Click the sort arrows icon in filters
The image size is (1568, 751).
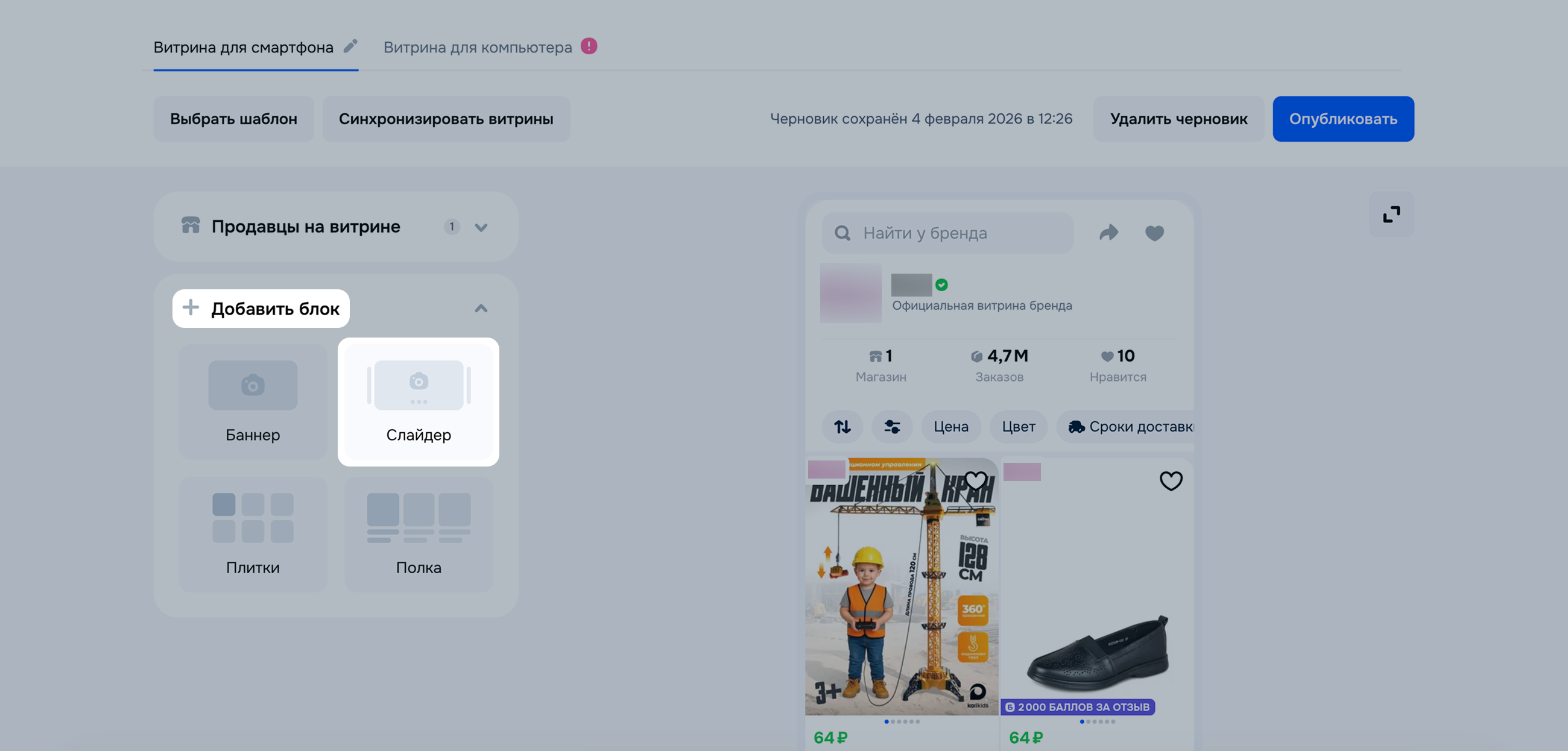click(x=842, y=427)
